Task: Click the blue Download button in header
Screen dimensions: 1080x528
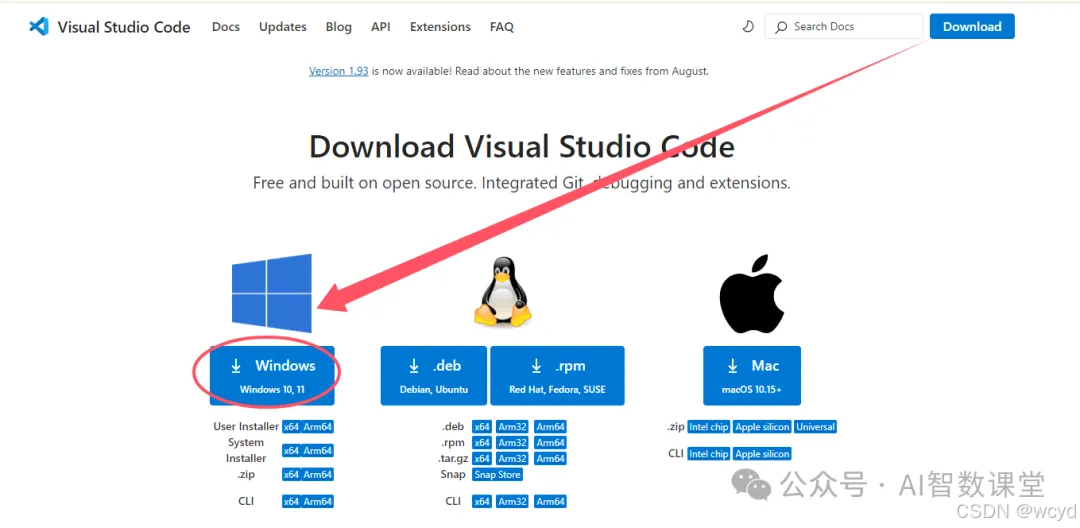Action: pos(972,27)
